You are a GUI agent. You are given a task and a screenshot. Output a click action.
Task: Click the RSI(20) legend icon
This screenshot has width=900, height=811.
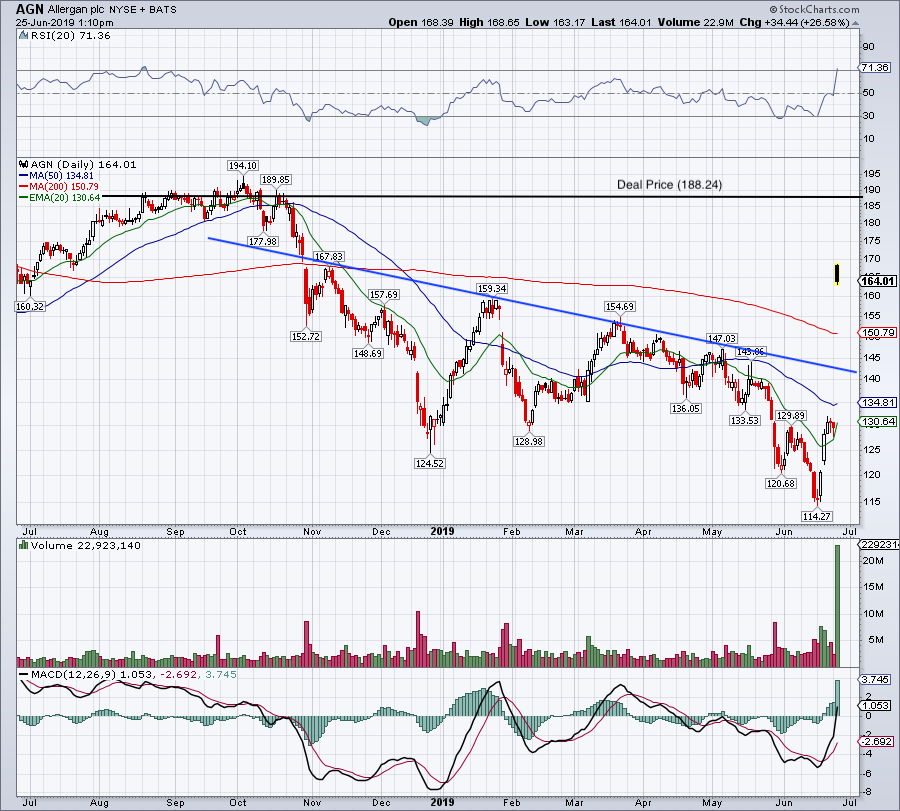pos(24,36)
